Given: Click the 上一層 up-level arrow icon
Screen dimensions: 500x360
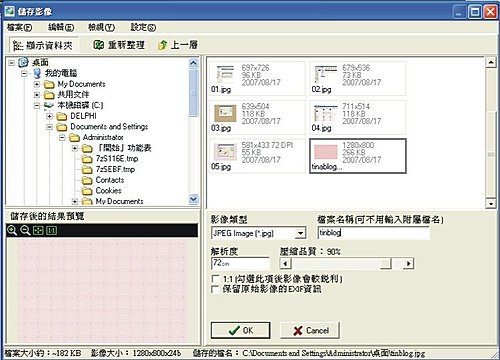Looking at the screenshot, I should [162, 45].
